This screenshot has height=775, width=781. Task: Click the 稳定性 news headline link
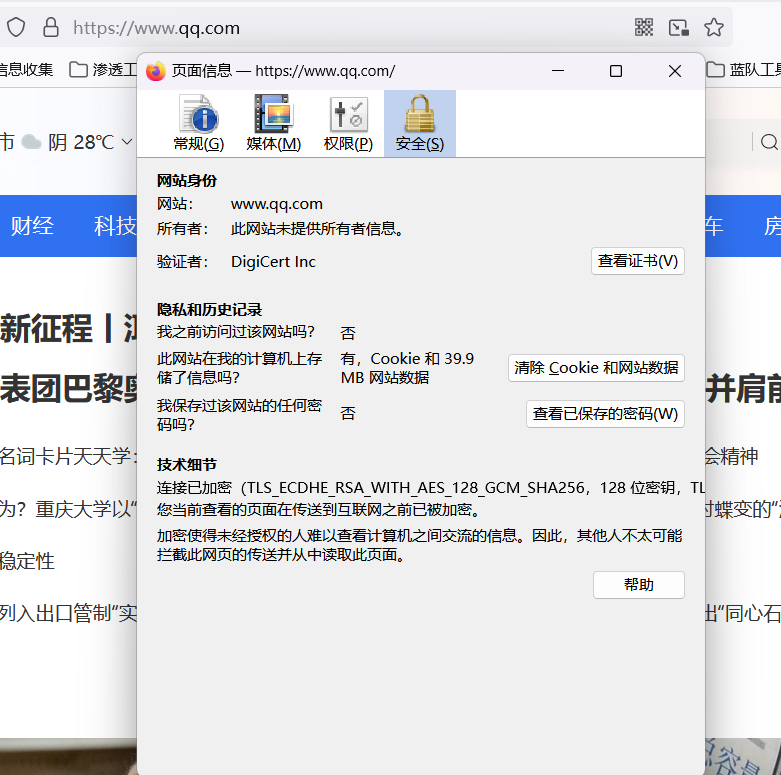coord(27,561)
